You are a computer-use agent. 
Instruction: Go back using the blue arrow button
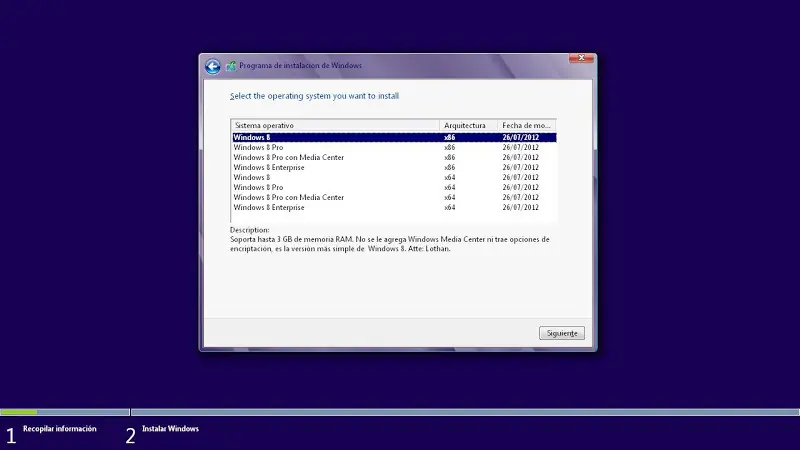(213, 66)
